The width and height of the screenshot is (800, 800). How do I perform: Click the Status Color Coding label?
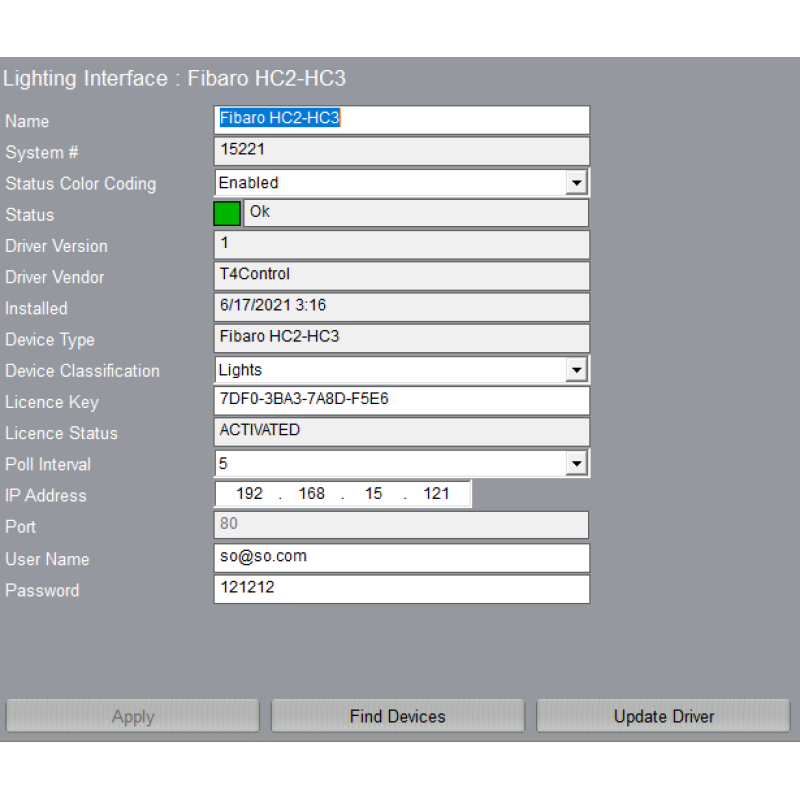pyautogui.click(x=81, y=184)
